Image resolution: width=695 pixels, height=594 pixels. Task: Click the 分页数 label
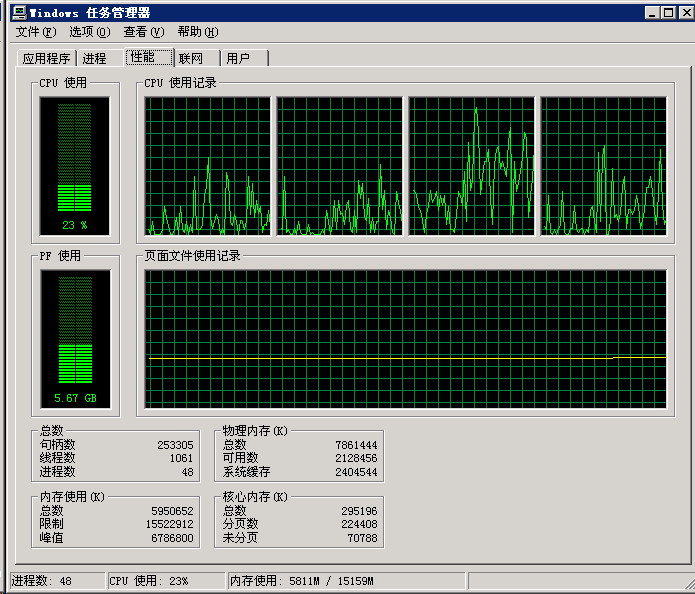[x=240, y=524]
